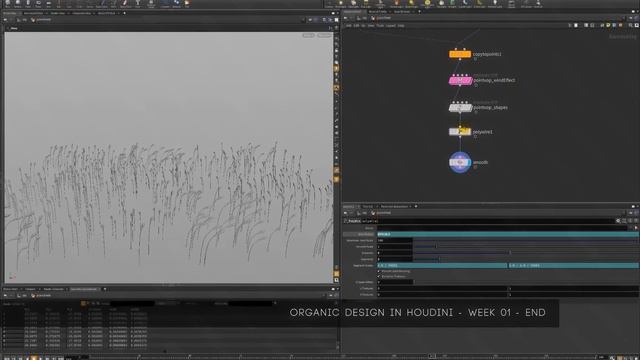Select the Box tool on the Create shelf
This screenshot has height=360, width=640.
click(x=7, y=4)
